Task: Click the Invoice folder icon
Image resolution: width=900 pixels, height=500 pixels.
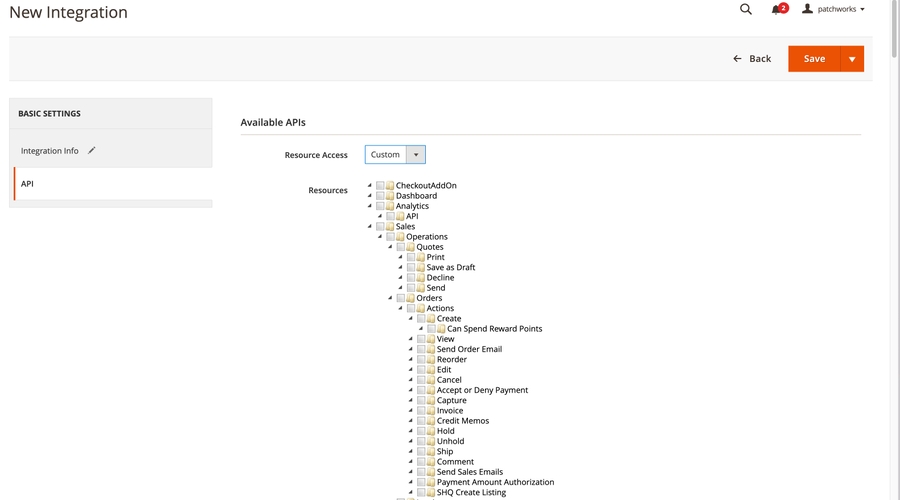Action: [431, 411]
